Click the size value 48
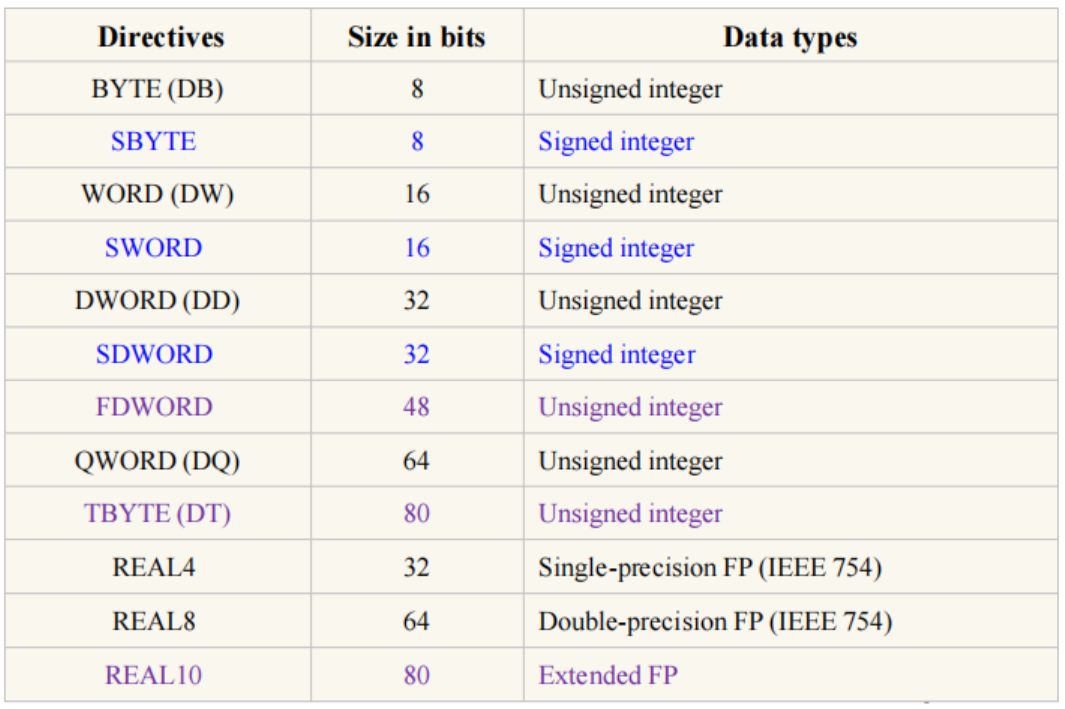The height and width of the screenshot is (709, 1065). click(x=416, y=408)
